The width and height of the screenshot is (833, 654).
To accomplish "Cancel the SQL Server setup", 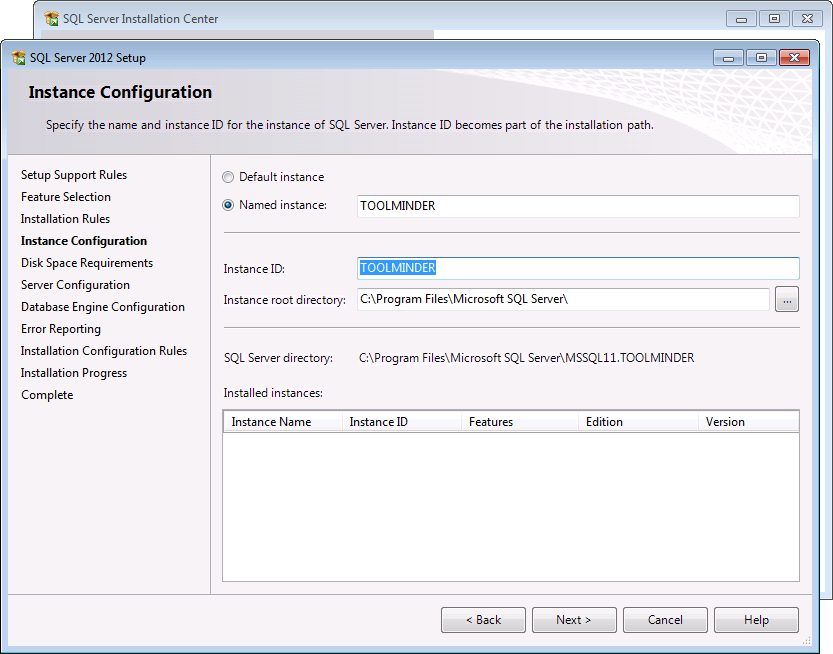I will [x=665, y=620].
